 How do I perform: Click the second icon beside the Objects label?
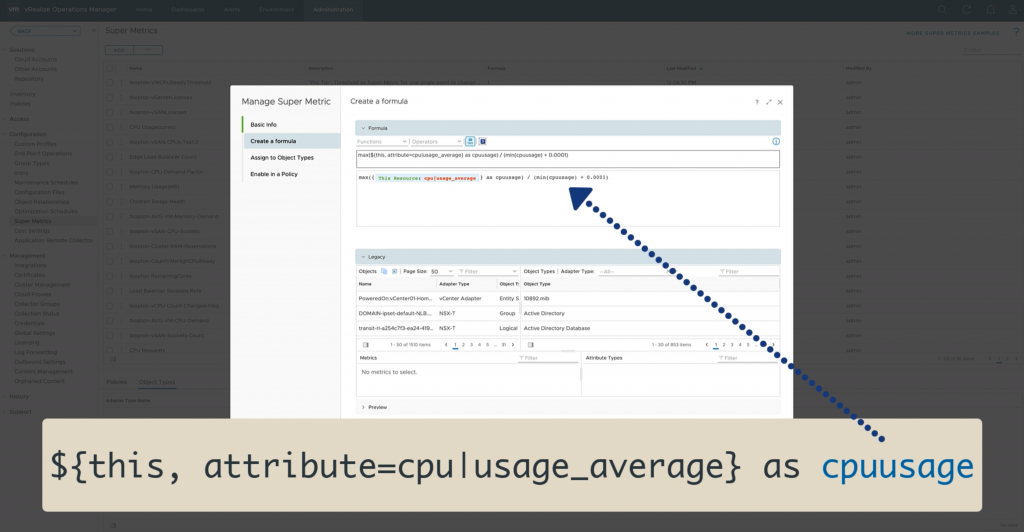pyautogui.click(x=395, y=271)
